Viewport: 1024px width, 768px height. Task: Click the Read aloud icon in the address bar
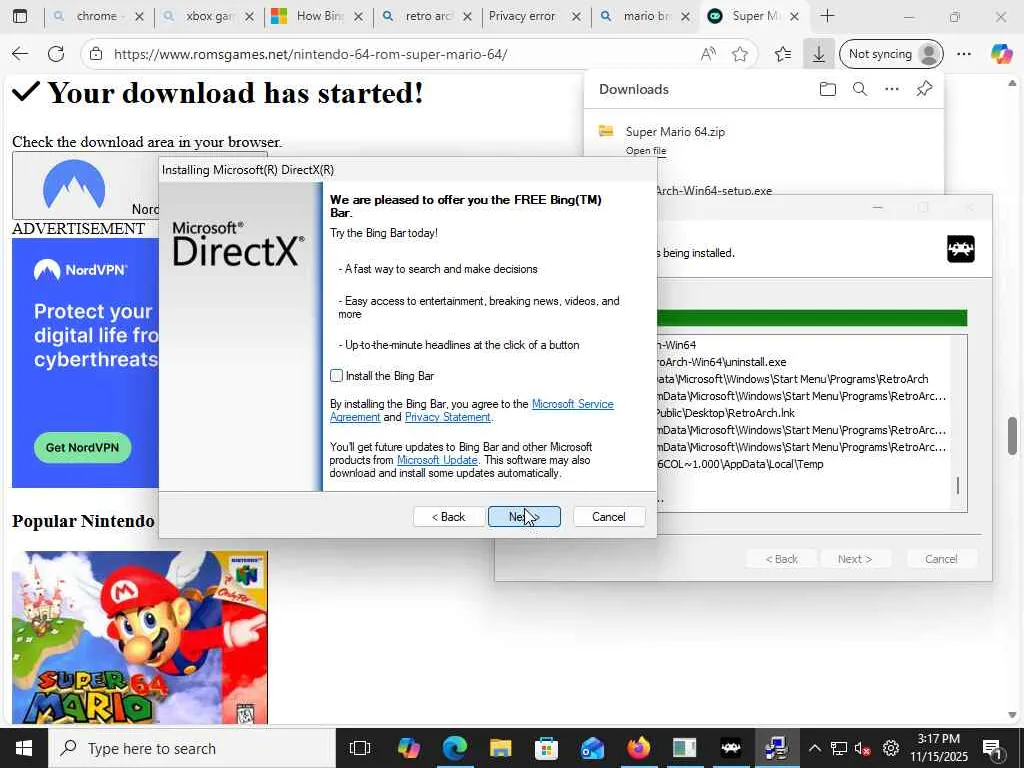708,54
